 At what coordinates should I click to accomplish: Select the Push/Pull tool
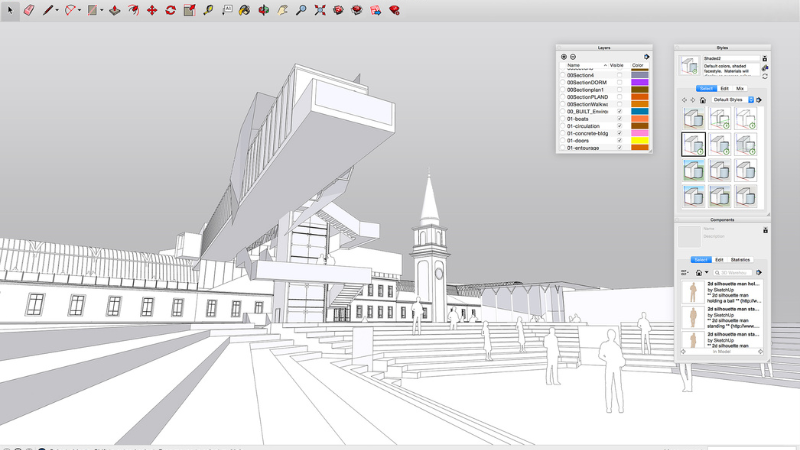114,10
